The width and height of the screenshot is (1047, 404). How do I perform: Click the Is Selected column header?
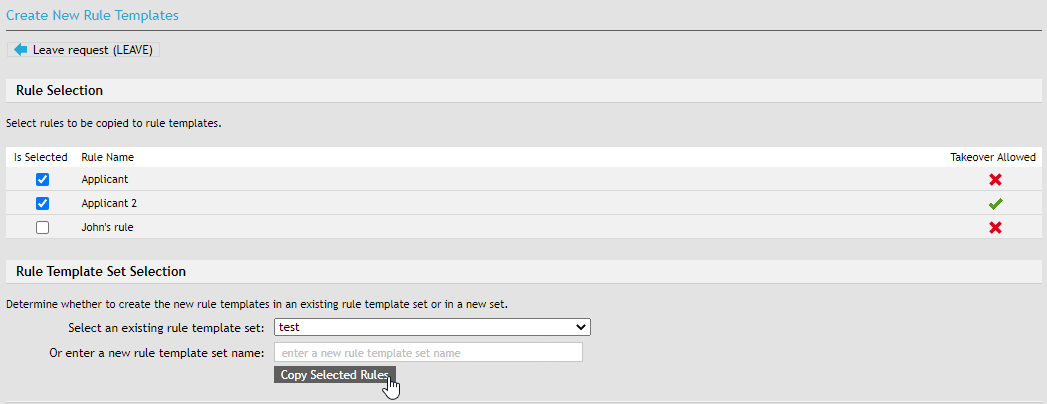tap(41, 157)
